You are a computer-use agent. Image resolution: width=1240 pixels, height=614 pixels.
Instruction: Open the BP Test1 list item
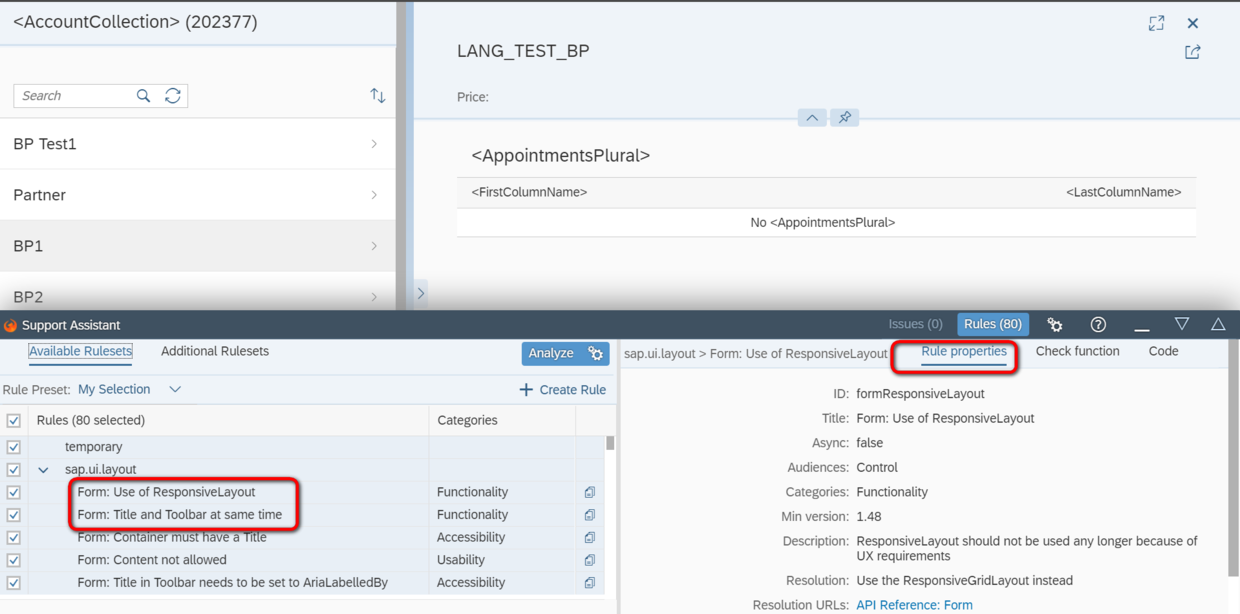[197, 144]
